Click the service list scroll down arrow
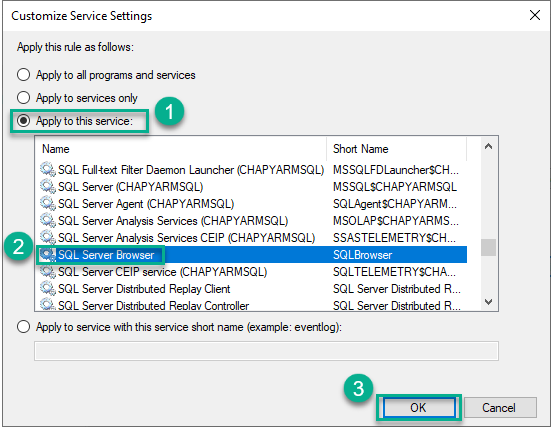Screen dimensions: 551x428 (488, 301)
